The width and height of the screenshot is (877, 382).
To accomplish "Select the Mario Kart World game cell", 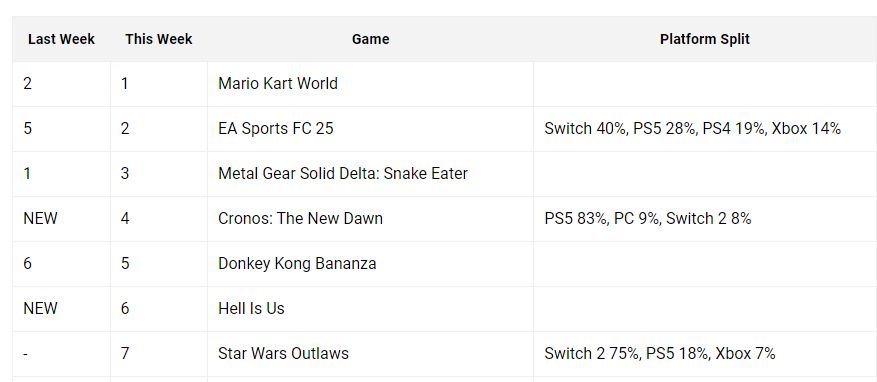I will 370,84.
